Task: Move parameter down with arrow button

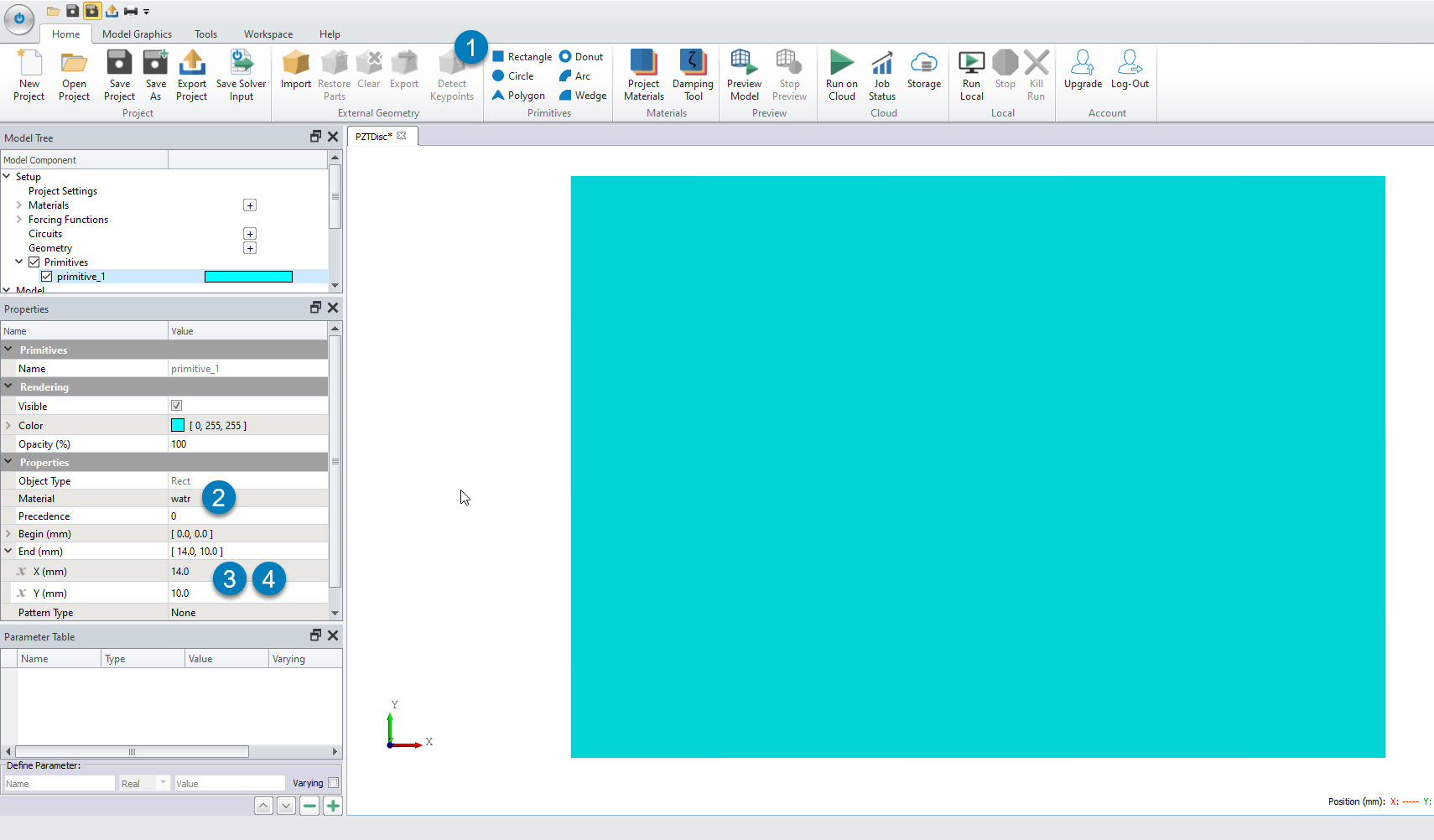Action: (286, 806)
